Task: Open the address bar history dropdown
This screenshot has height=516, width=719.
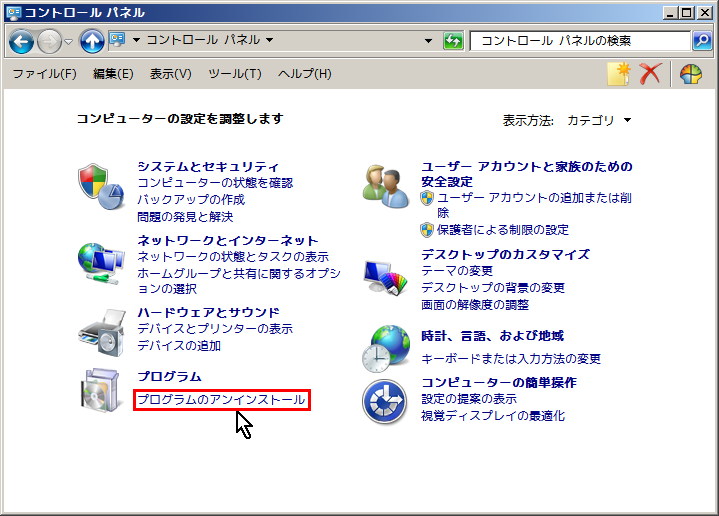Action: (x=428, y=41)
